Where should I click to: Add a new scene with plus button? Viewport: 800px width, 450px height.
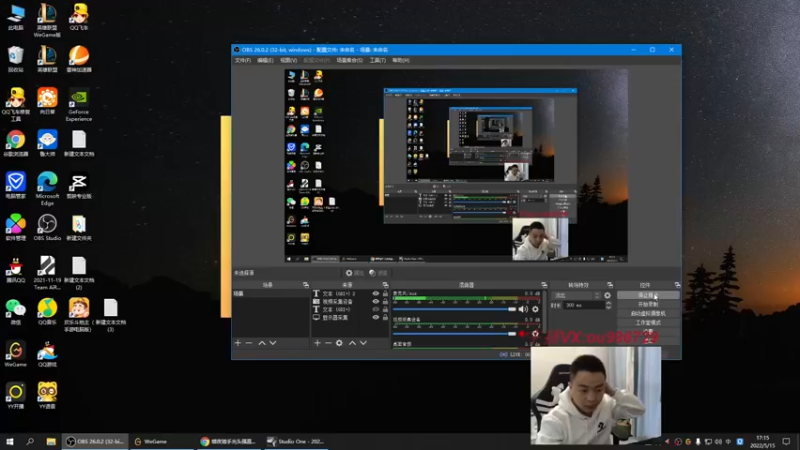238,343
